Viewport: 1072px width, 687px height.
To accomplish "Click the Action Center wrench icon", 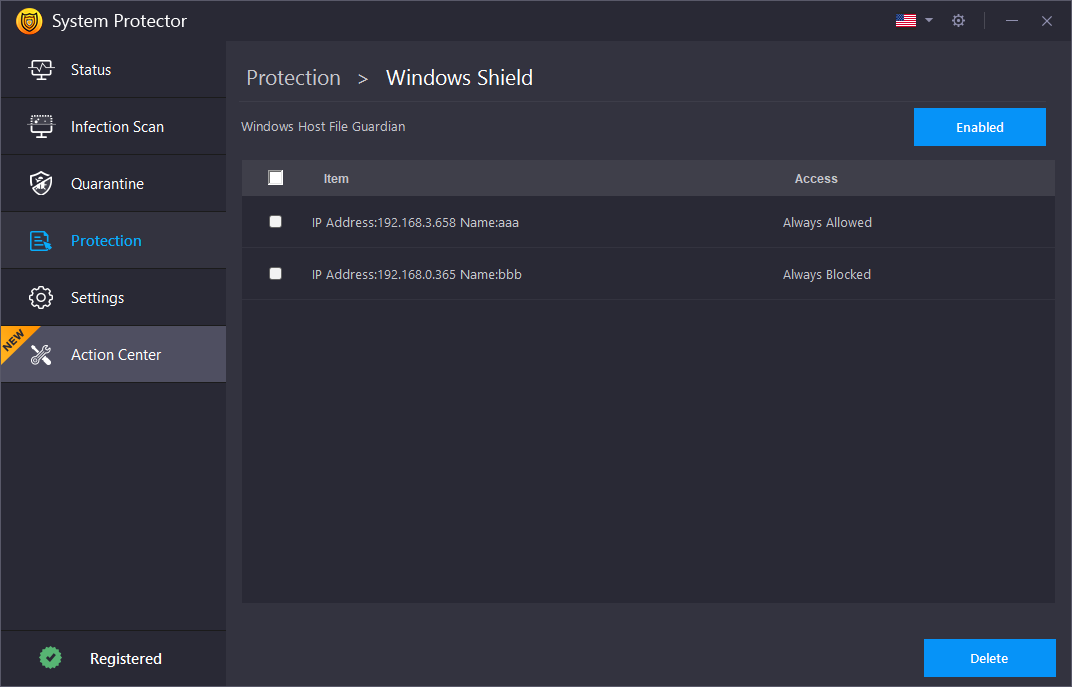I will [x=41, y=354].
